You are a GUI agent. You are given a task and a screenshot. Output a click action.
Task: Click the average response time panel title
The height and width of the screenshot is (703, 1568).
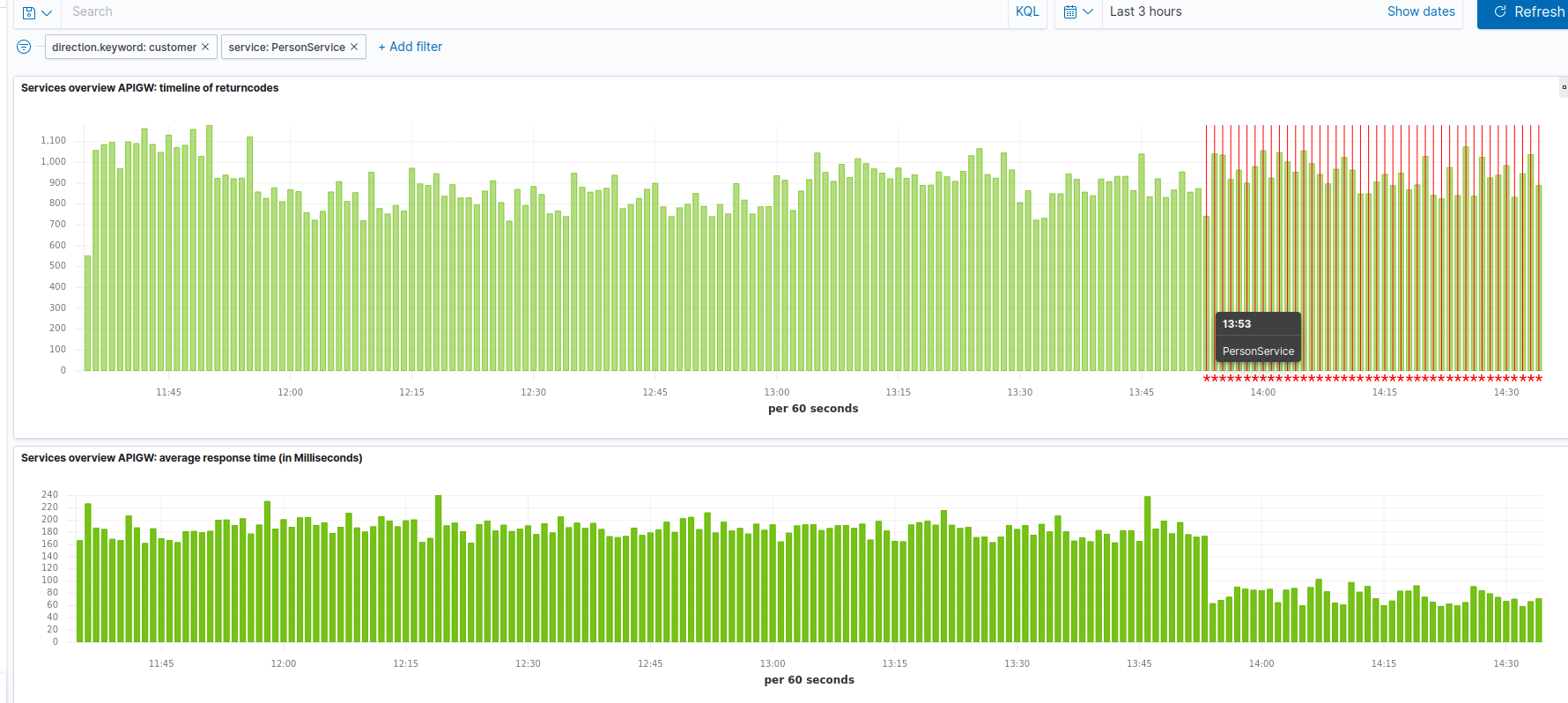pos(191,458)
